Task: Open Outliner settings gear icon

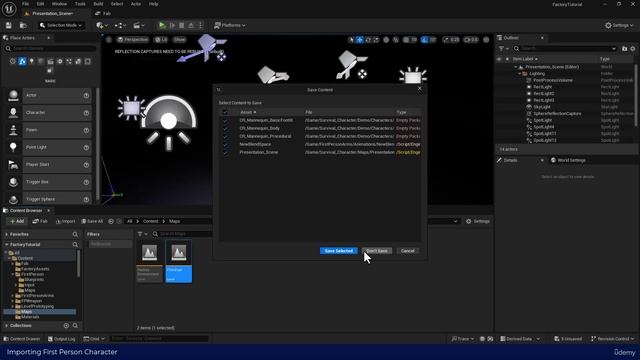Action: coord(633,49)
